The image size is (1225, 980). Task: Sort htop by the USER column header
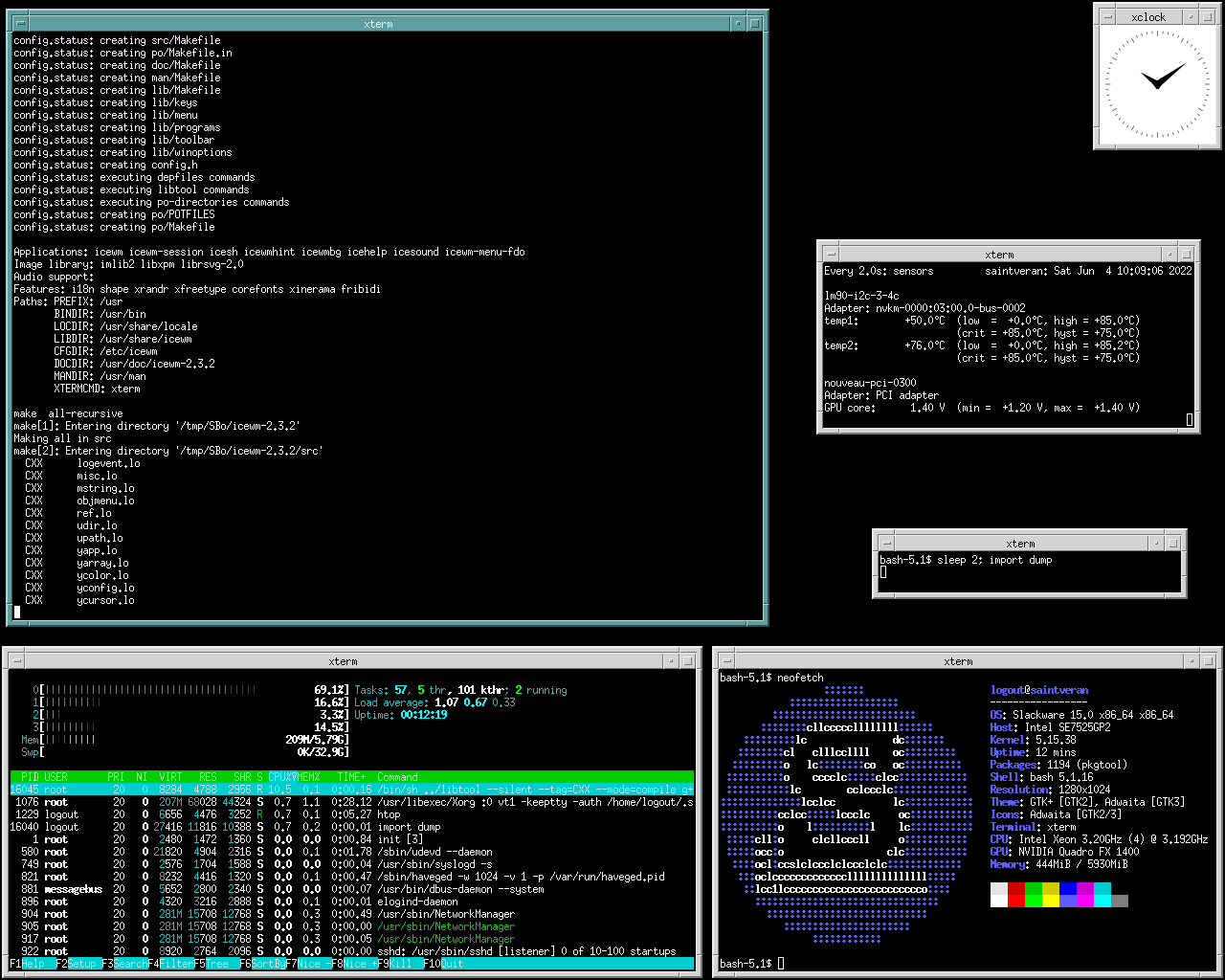pos(56,777)
